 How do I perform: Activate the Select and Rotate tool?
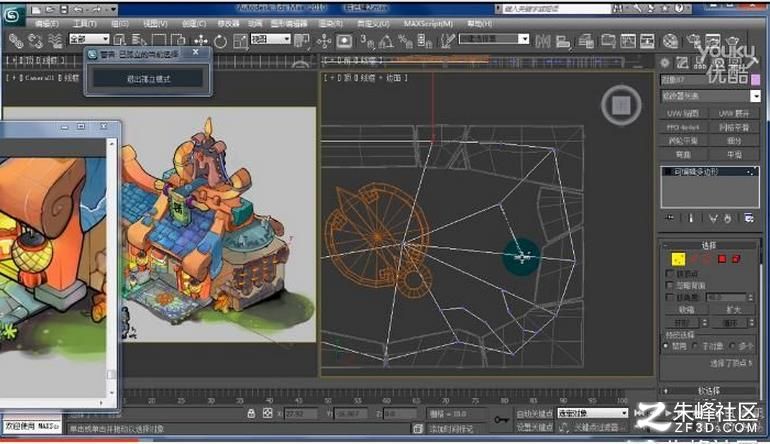(x=220, y=41)
